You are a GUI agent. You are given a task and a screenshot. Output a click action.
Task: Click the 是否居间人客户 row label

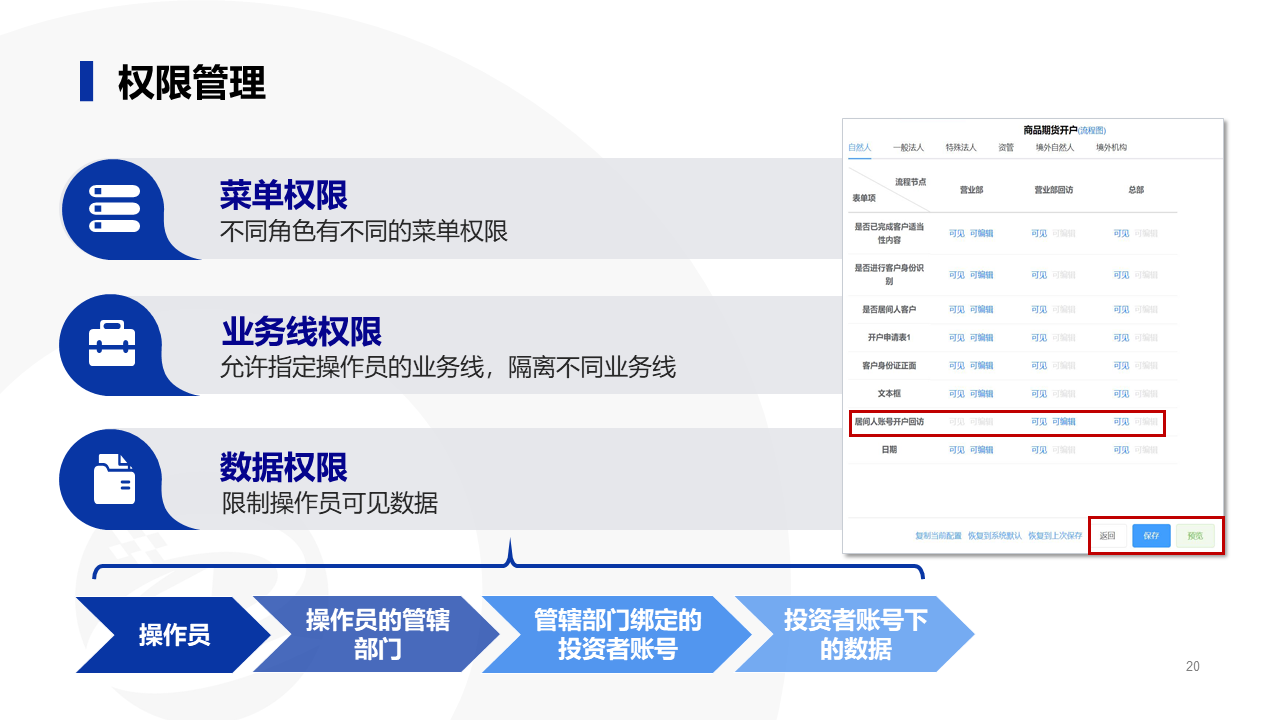(889, 309)
